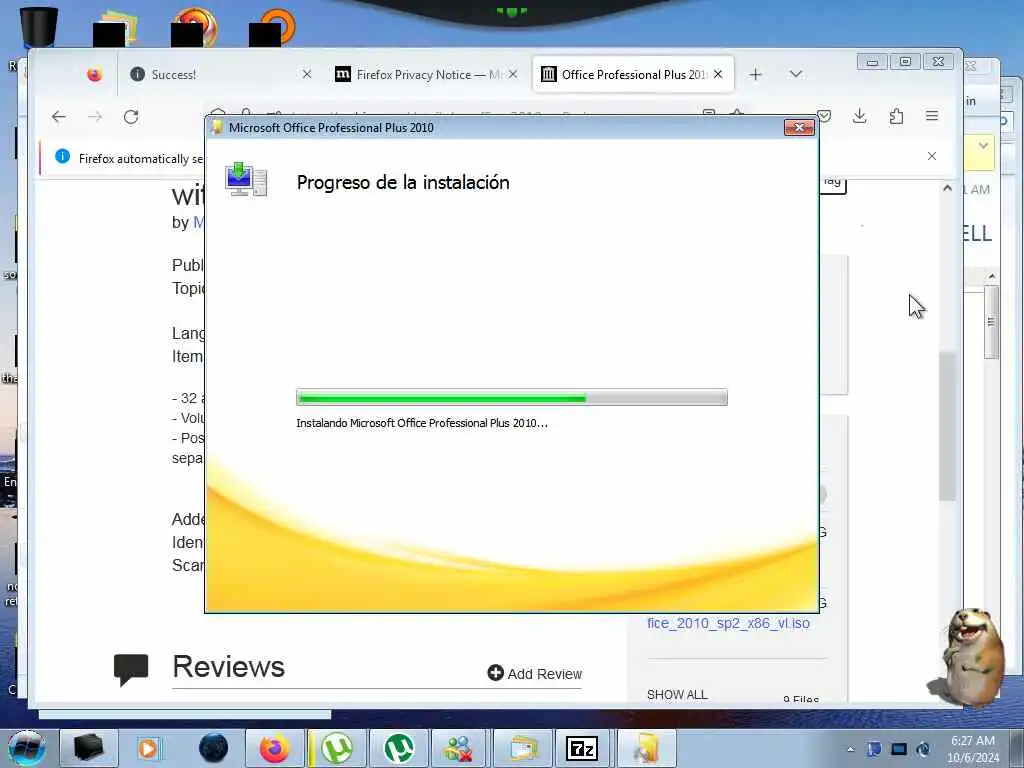The image size is (1024, 768).
Task: Open Firefox downloads panel
Action: pyautogui.click(x=860, y=116)
